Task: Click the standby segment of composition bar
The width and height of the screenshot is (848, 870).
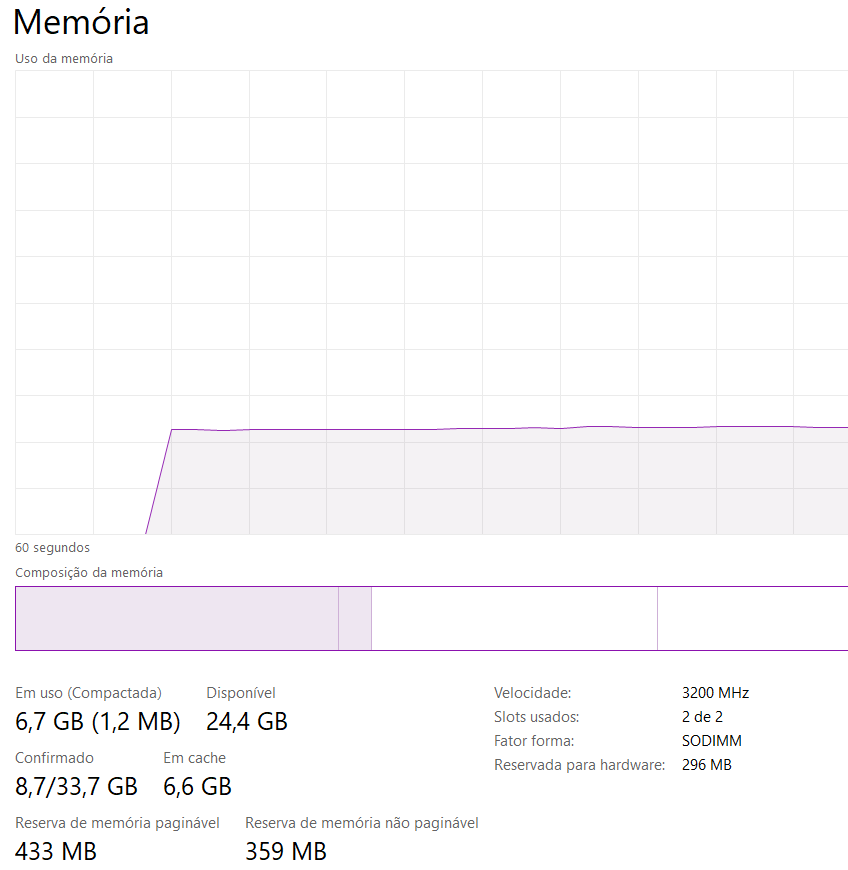Action: (514, 618)
